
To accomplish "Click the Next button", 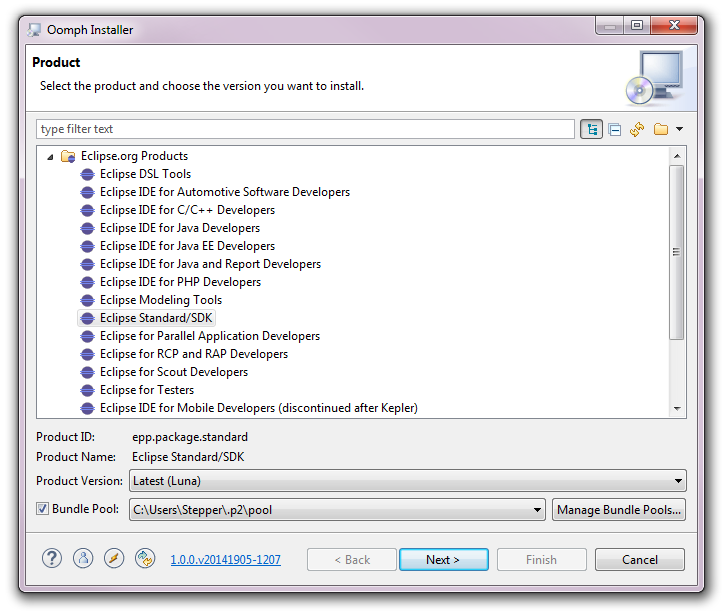I will point(443,560).
